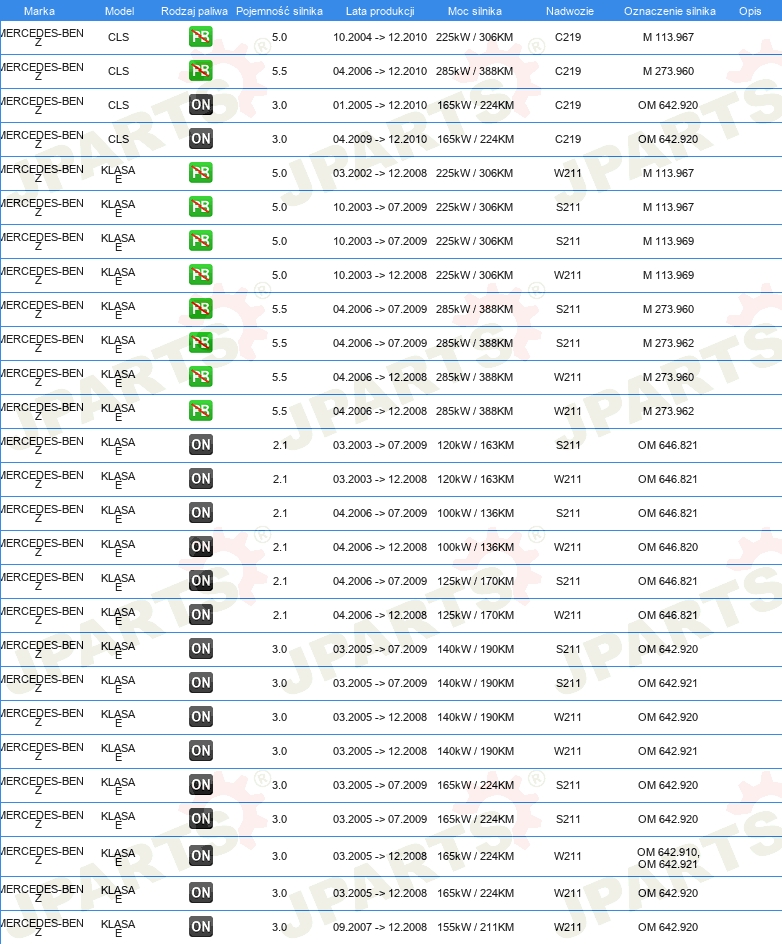Click 'M 113.969' in the S211 row
The width and height of the screenshot is (782, 944).
click(668, 241)
